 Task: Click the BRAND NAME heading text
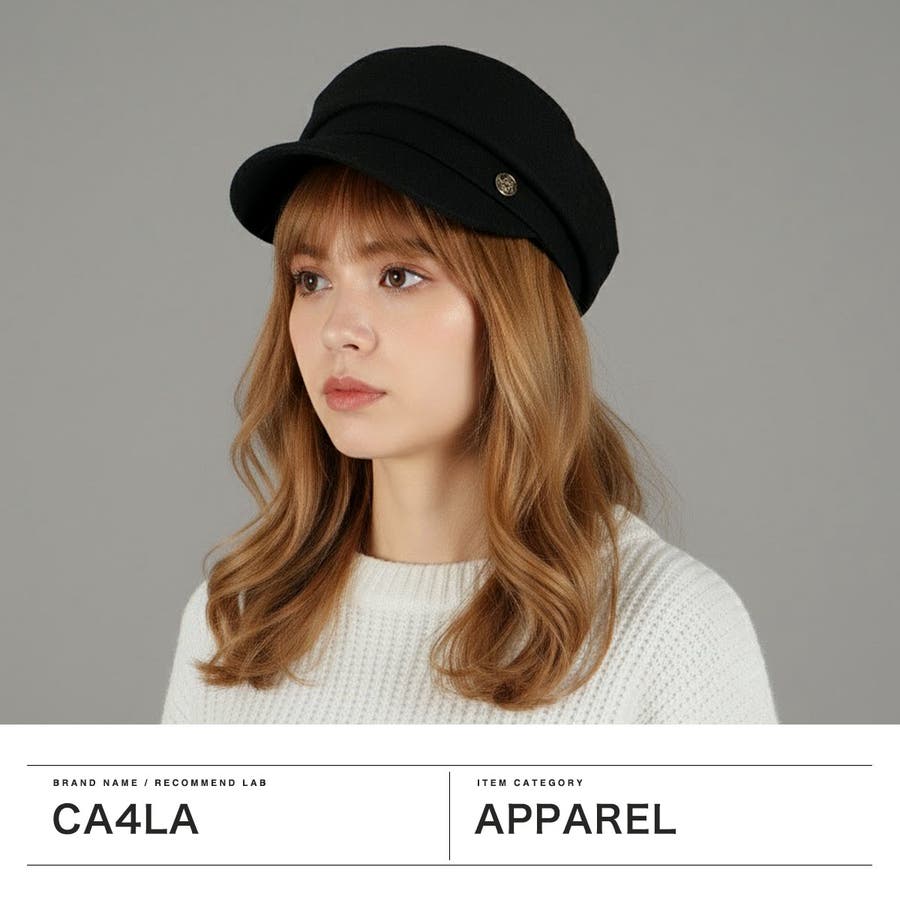[95, 782]
